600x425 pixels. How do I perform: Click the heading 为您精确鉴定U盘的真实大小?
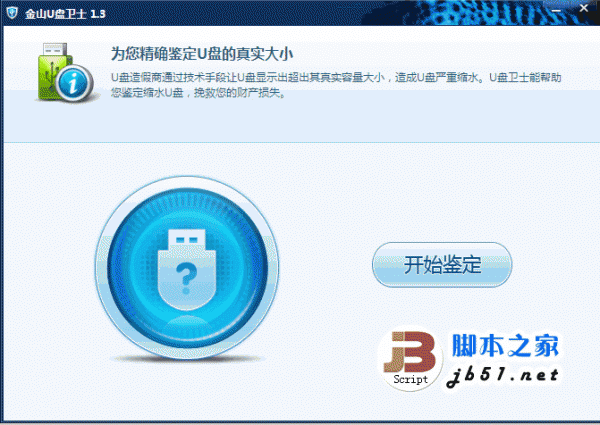[202, 54]
